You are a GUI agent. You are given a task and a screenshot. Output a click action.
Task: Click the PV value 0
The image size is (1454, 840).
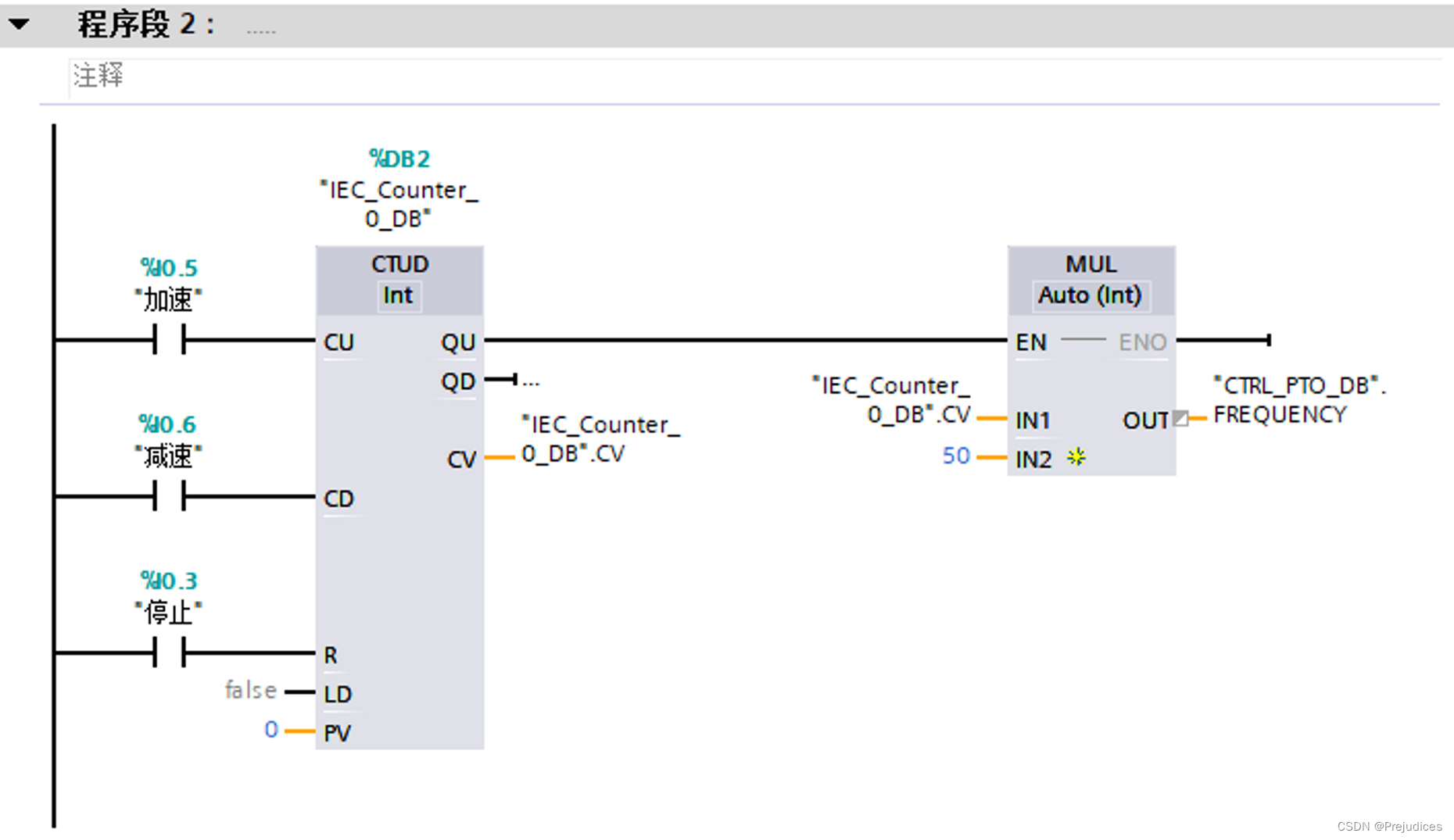tap(271, 730)
